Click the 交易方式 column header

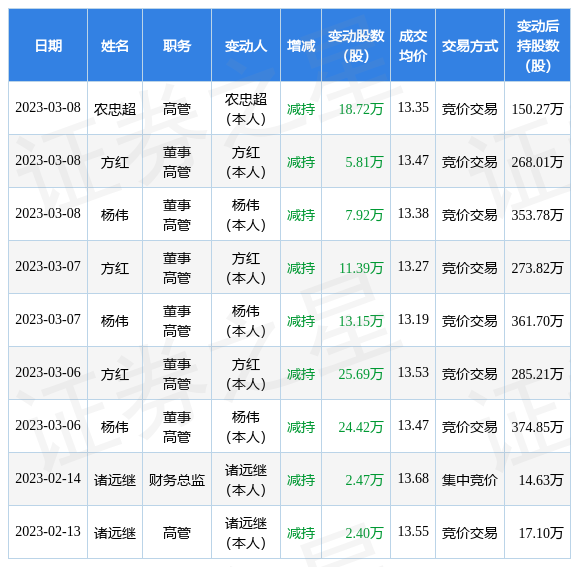470,46
